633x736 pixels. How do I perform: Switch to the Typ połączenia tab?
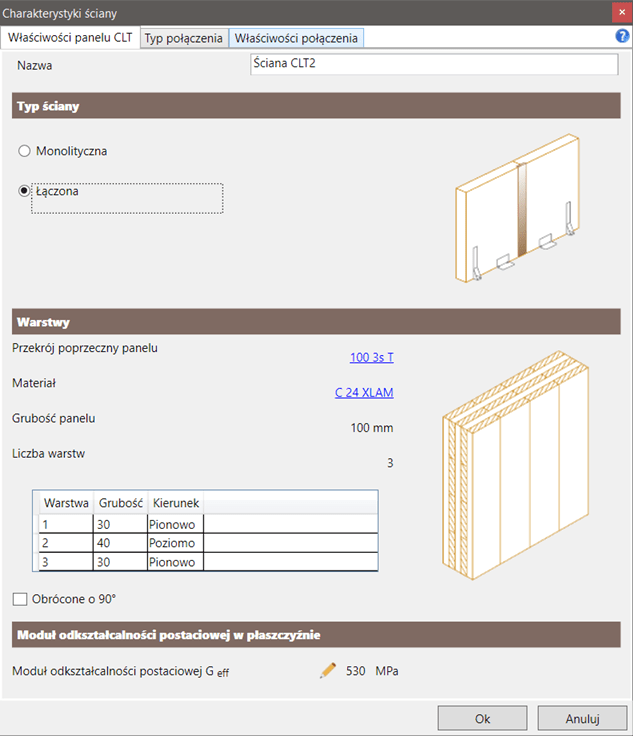[184, 38]
